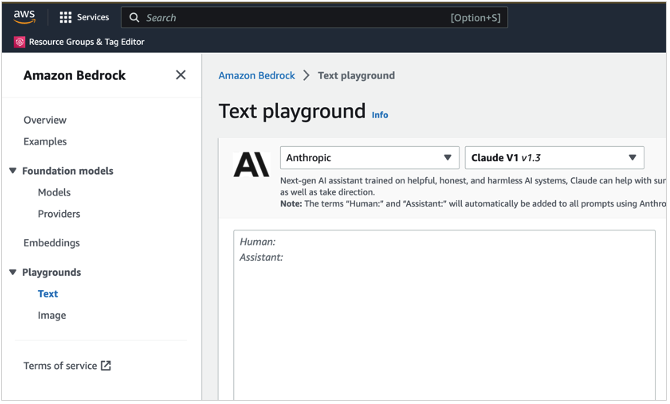Click the Amazon Bedrock sidebar title
The image size is (670, 404).
[x=75, y=75]
